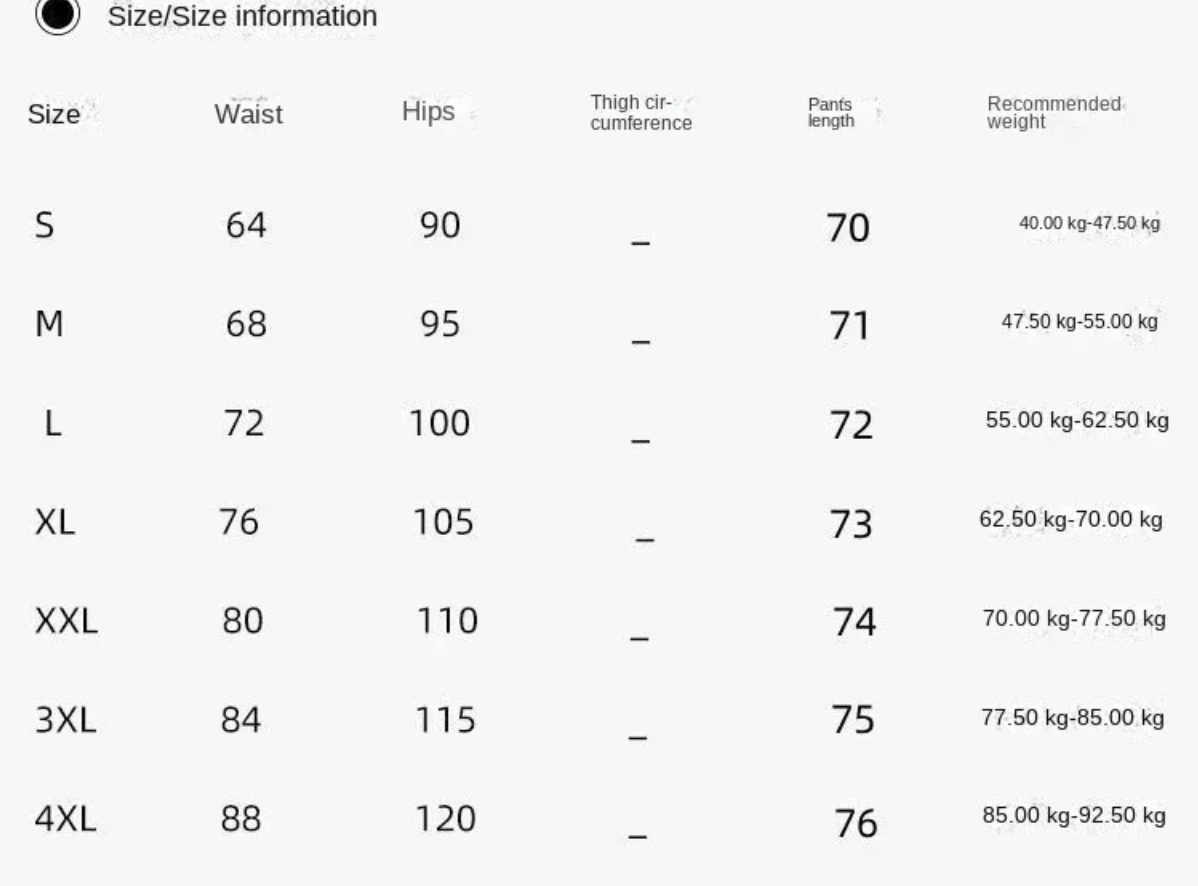The height and width of the screenshot is (886, 1198).
Task: Select the S size row label
Action: (44, 225)
